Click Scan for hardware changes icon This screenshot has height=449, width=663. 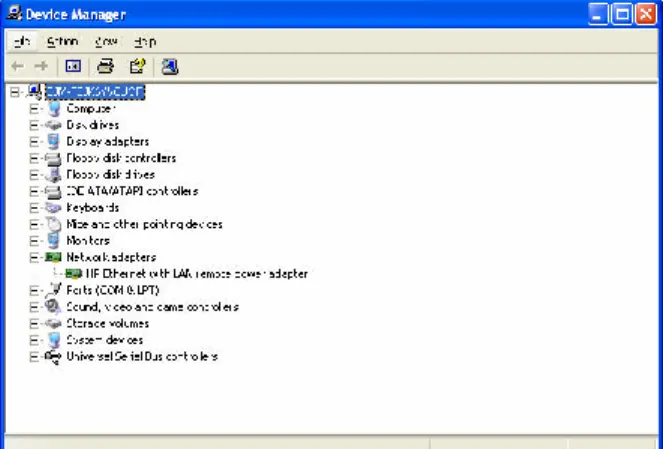click(170, 66)
